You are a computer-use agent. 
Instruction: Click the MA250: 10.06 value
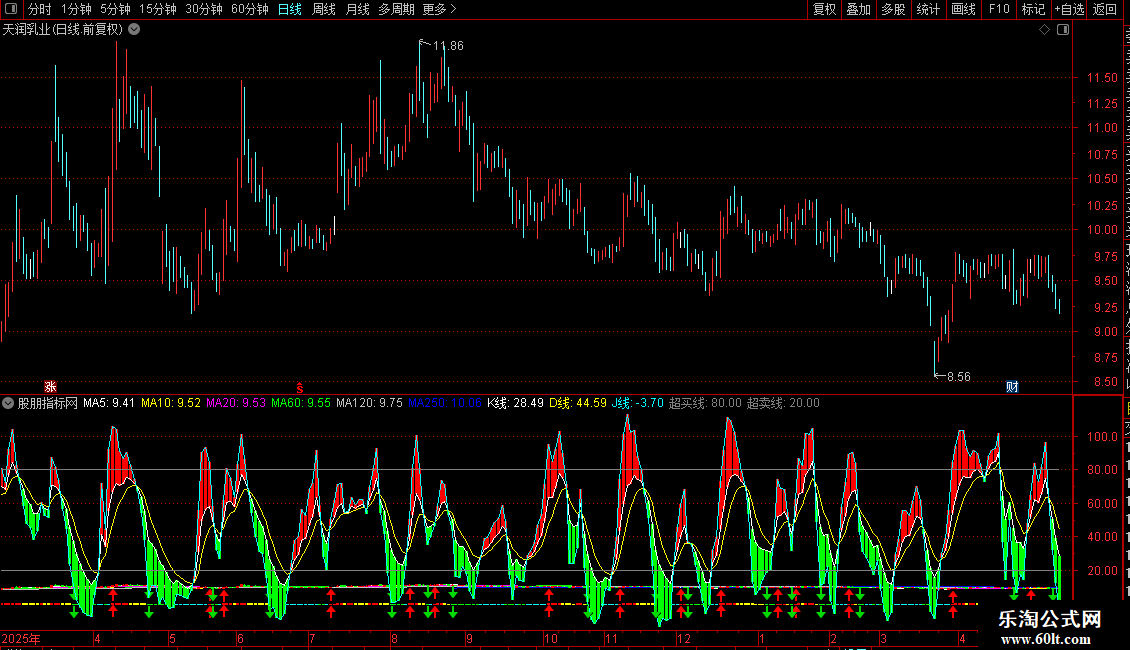pos(445,403)
